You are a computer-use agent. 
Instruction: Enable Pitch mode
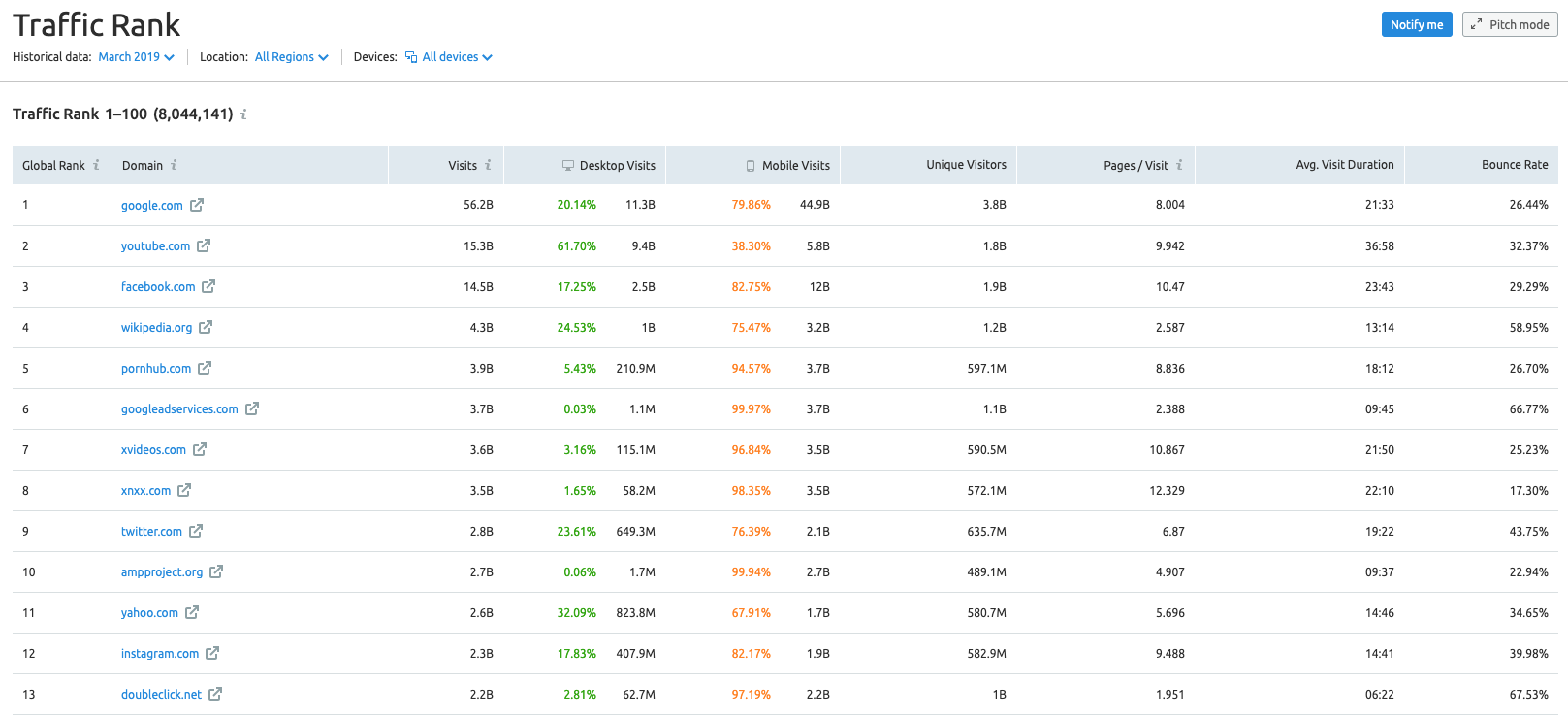(x=1510, y=24)
